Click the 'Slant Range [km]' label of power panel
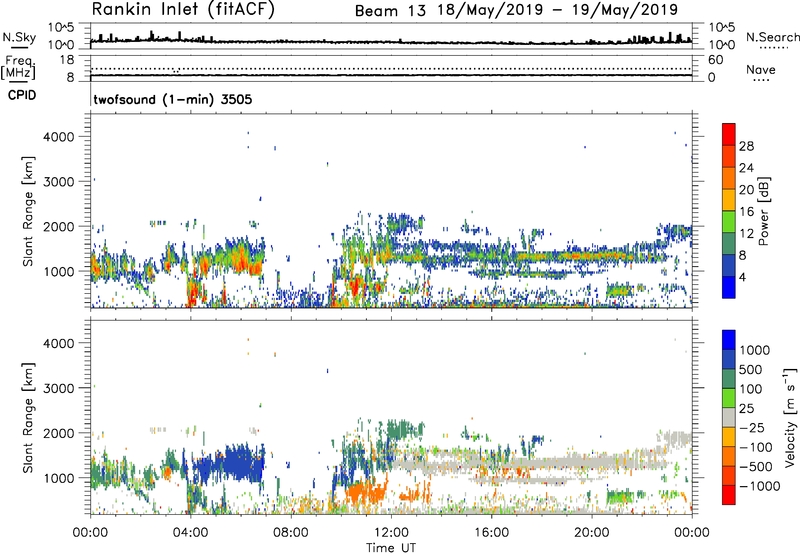800x554 pixels. point(28,211)
